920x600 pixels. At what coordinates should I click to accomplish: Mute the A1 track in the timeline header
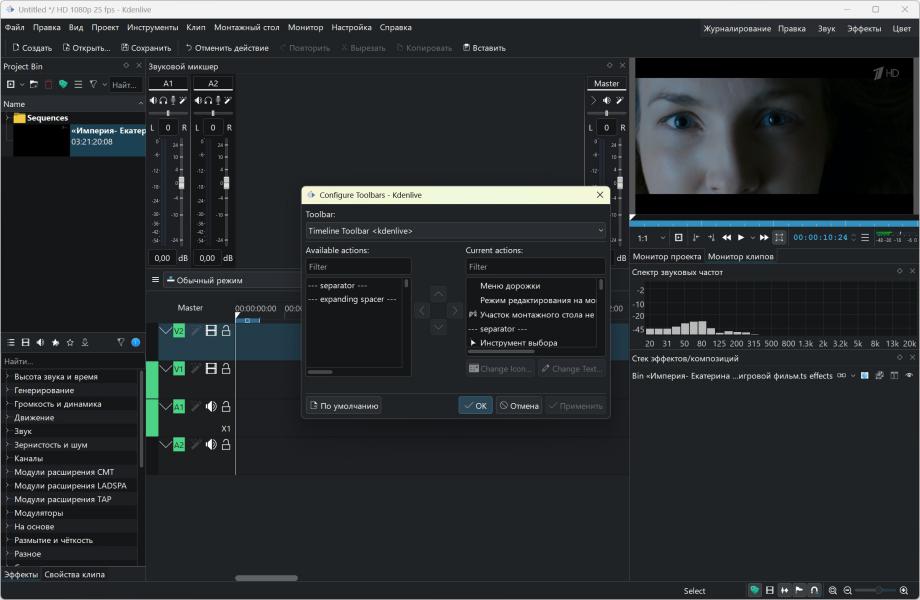[x=211, y=407]
